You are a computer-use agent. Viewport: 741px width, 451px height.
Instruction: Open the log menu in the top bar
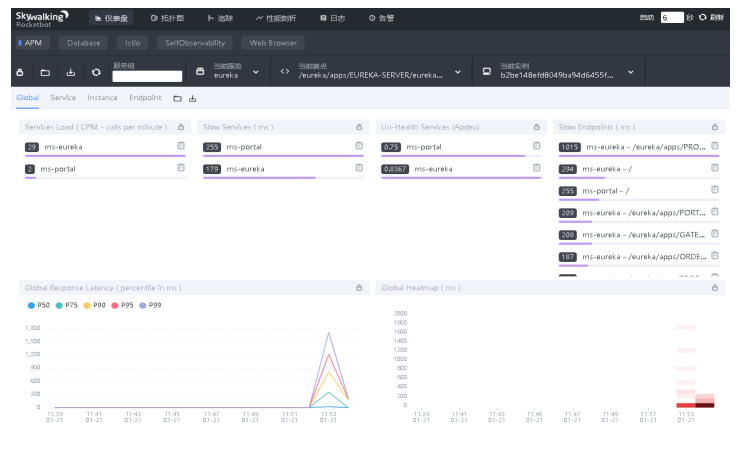(333, 18)
